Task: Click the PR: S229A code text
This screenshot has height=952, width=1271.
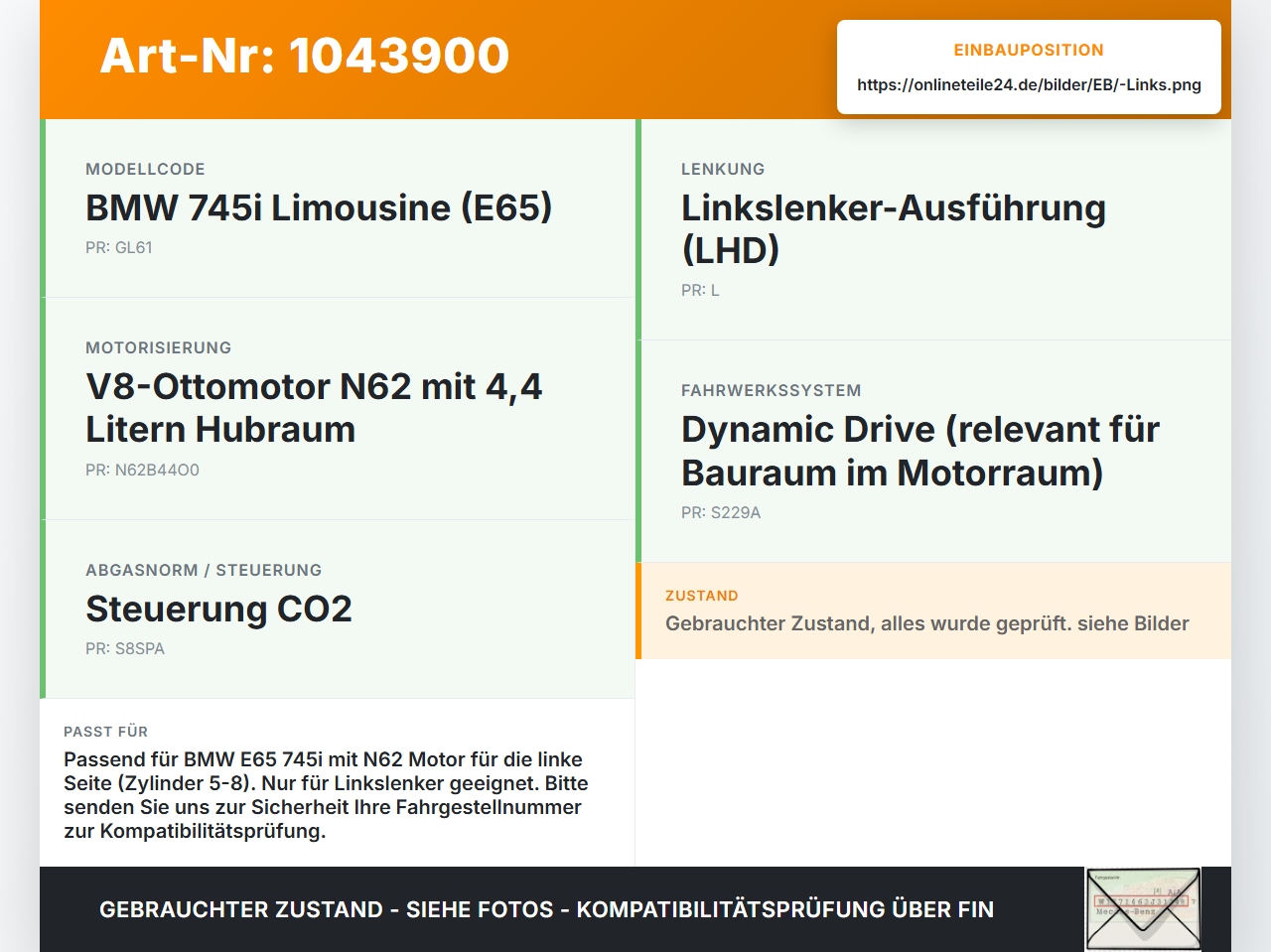Action: coord(721,513)
